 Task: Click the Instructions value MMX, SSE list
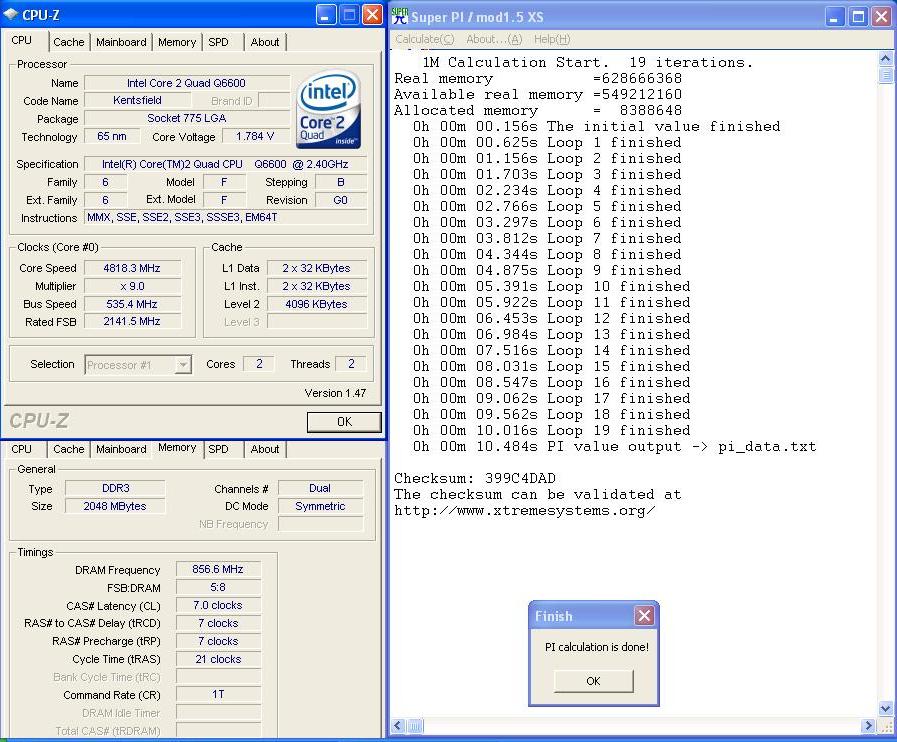point(225,217)
